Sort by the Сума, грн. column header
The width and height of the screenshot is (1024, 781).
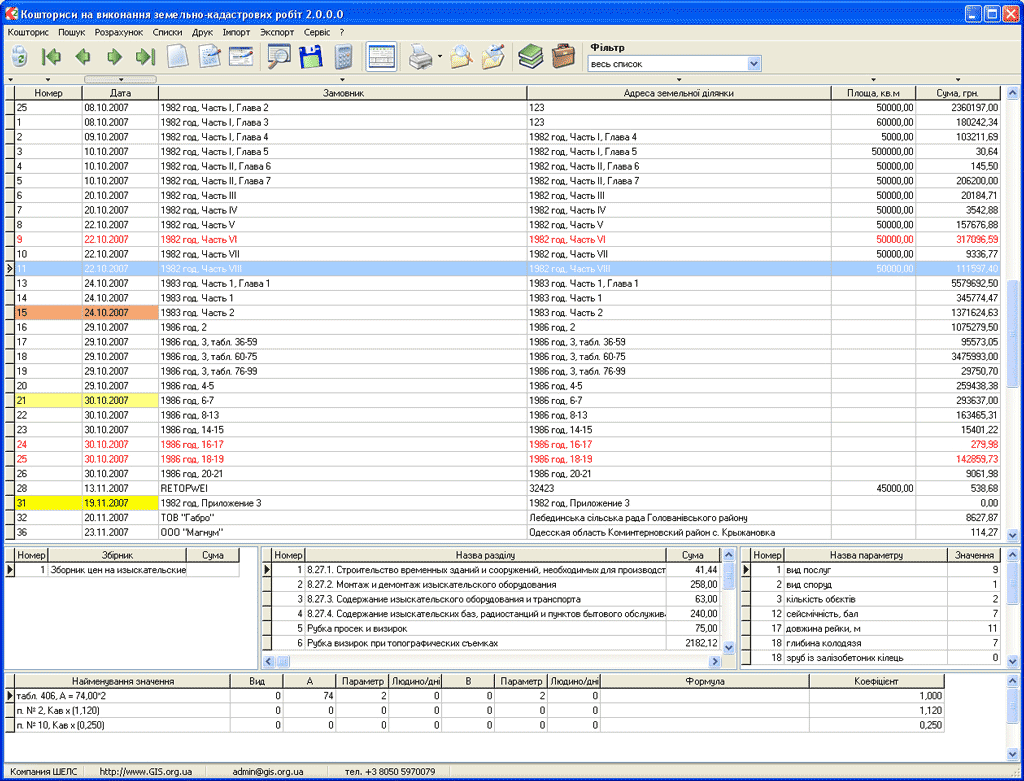[x=958, y=93]
